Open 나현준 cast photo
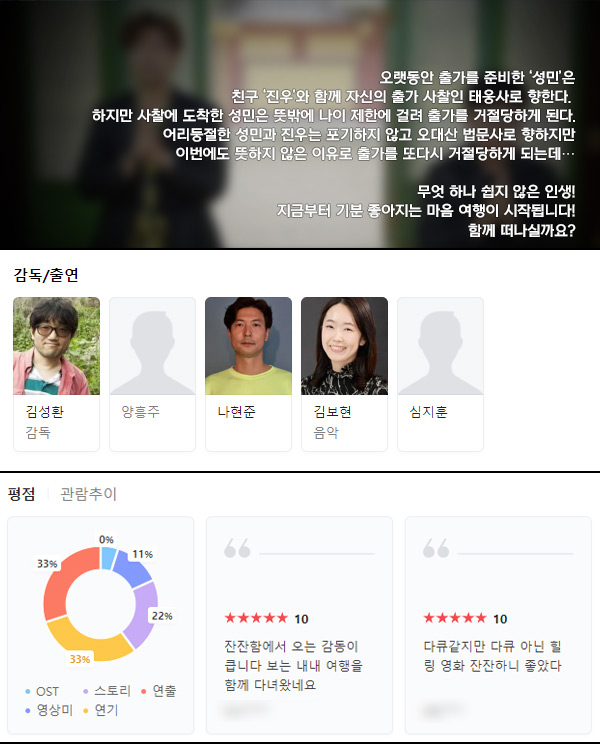Image resolution: width=600 pixels, height=744 pixels. click(x=249, y=346)
